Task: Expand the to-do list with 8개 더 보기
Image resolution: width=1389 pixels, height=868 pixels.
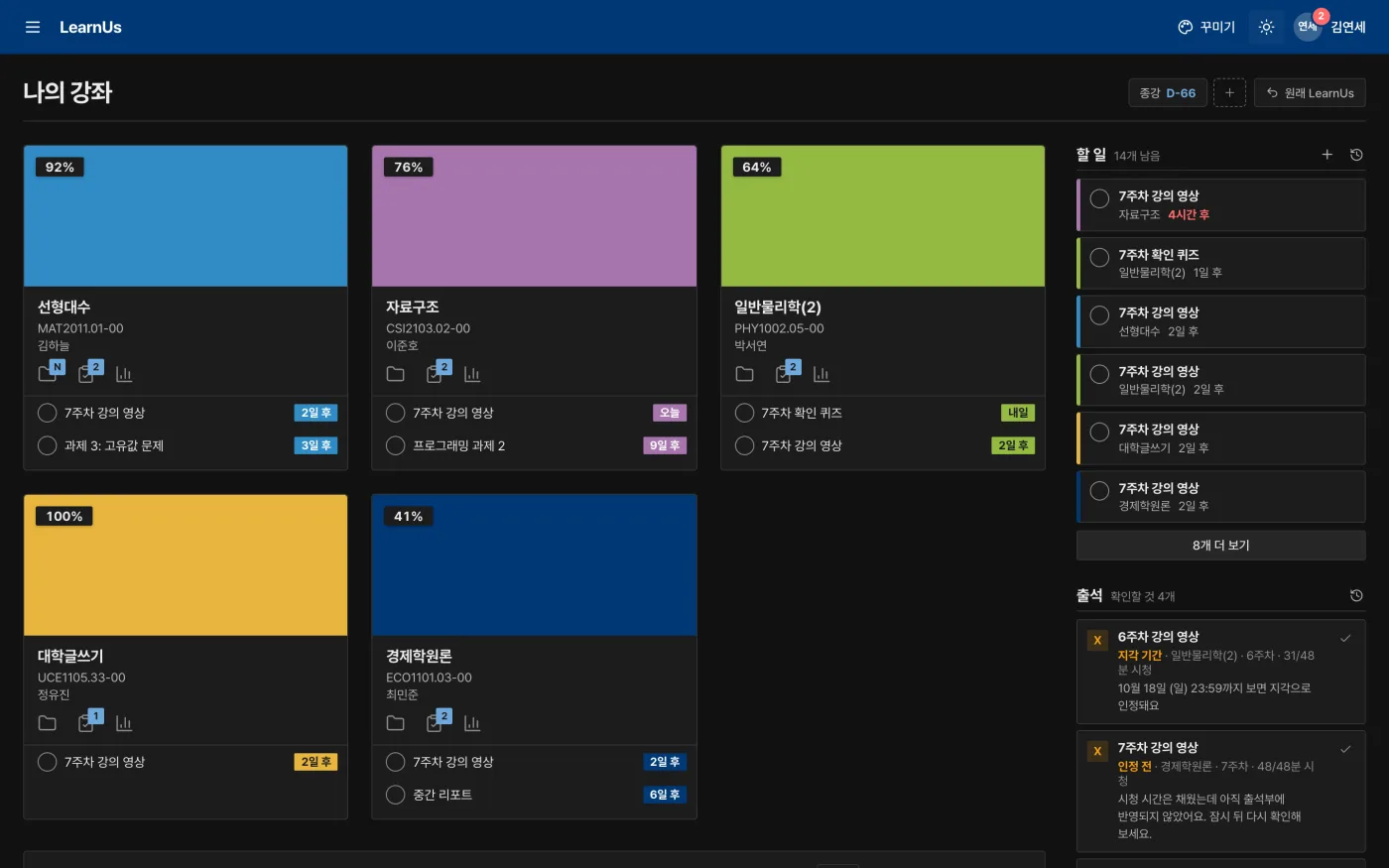Action: click(x=1220, y=545)
